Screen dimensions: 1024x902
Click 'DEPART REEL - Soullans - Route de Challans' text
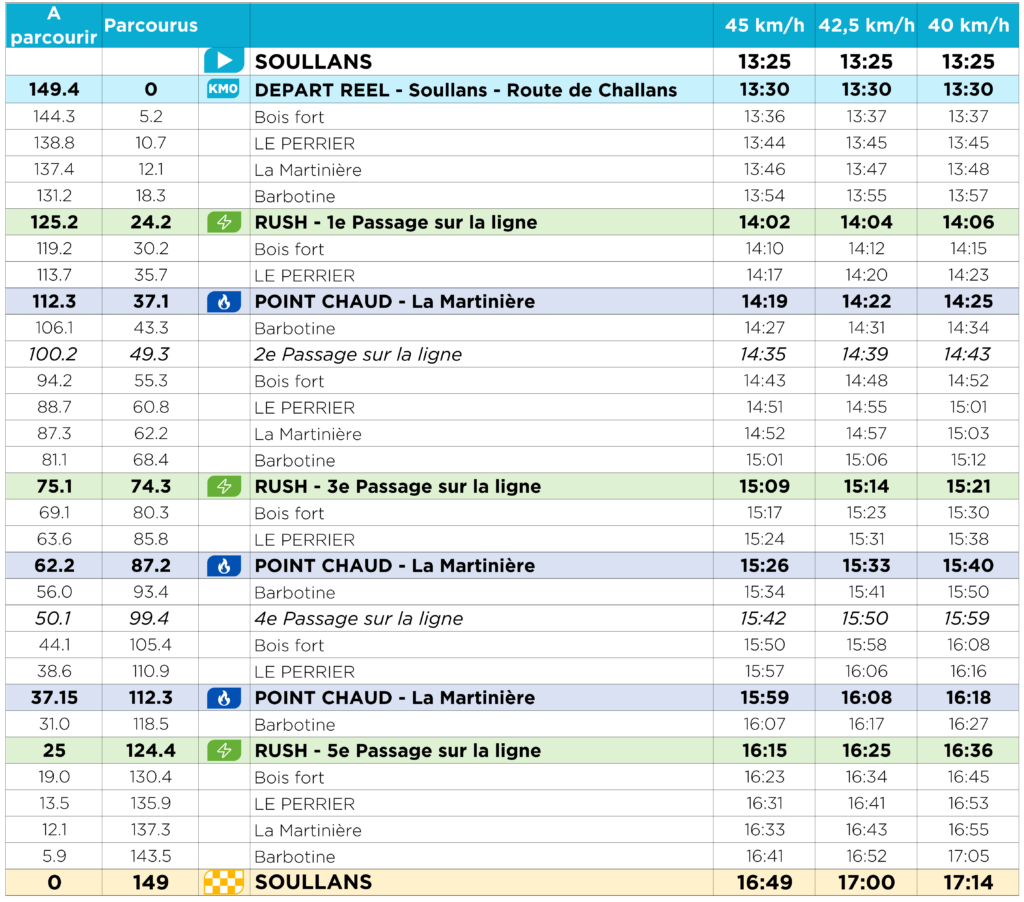pos(466,90)
